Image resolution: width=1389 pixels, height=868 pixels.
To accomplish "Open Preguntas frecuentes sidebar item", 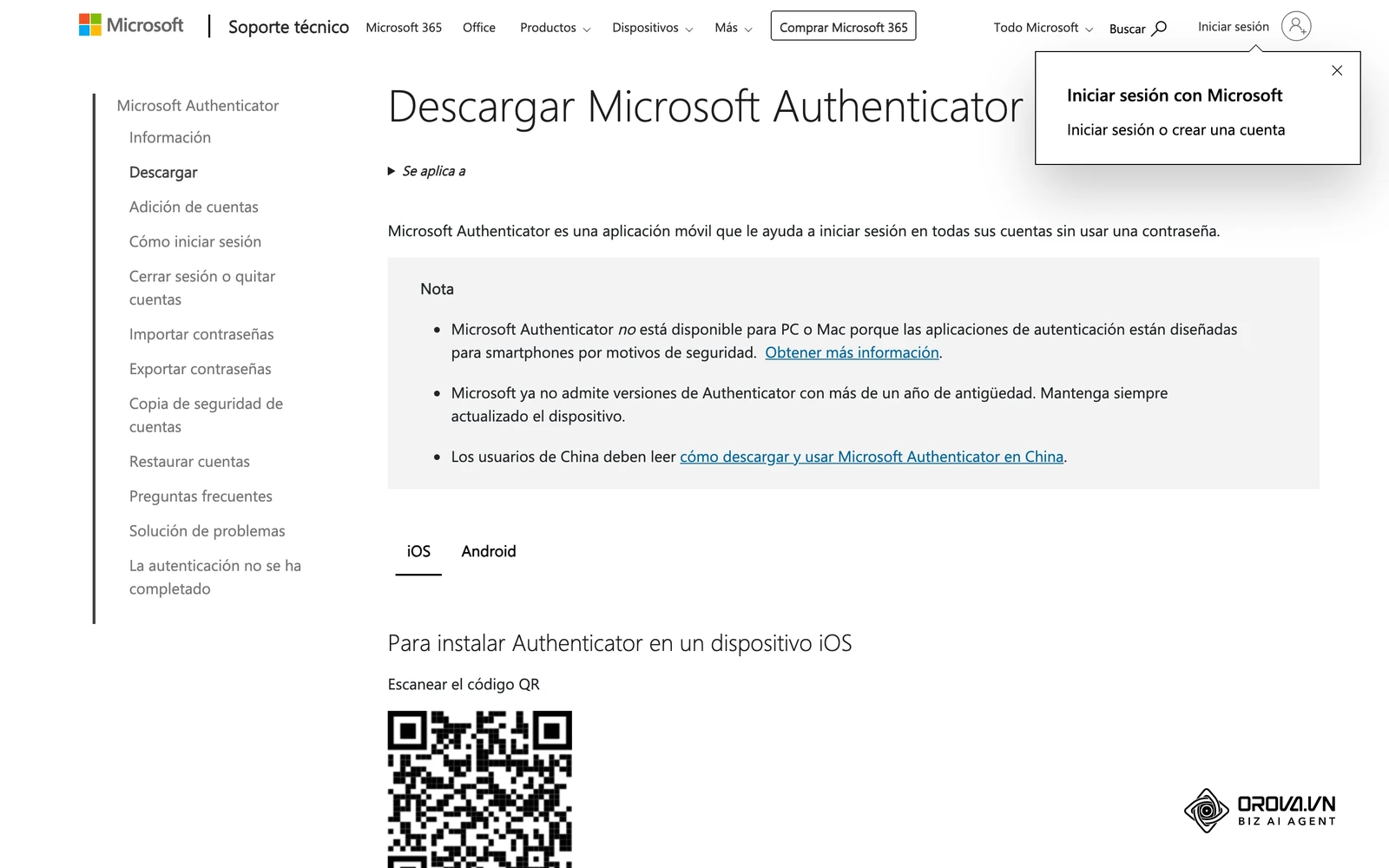I will [x=201, y=496].
